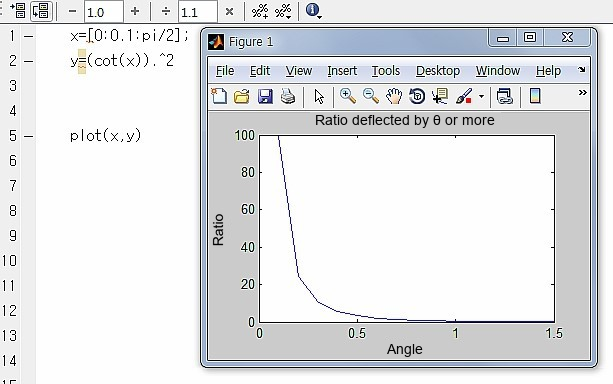Click code line plot(x,y)
This screenshot has height=384, width=613.
click(x=106, y=136)
